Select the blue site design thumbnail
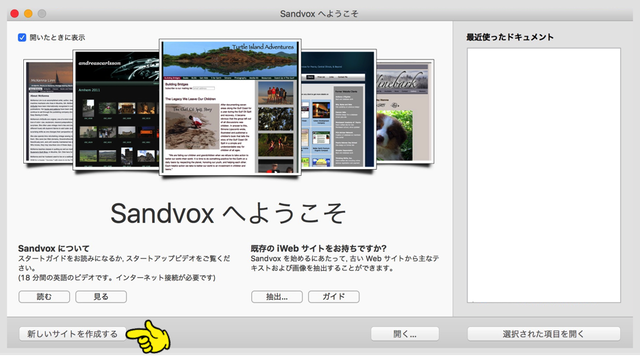Screen dimensions: 640x364 [338, 109]
